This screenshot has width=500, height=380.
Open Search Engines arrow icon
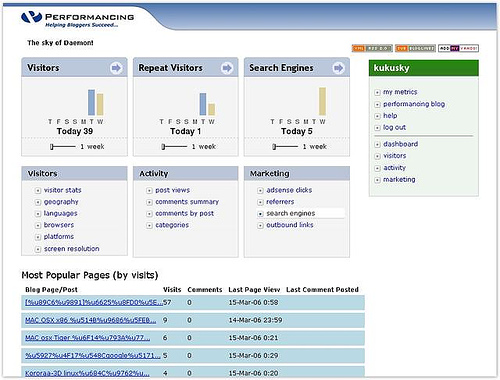tap(338, 68)
